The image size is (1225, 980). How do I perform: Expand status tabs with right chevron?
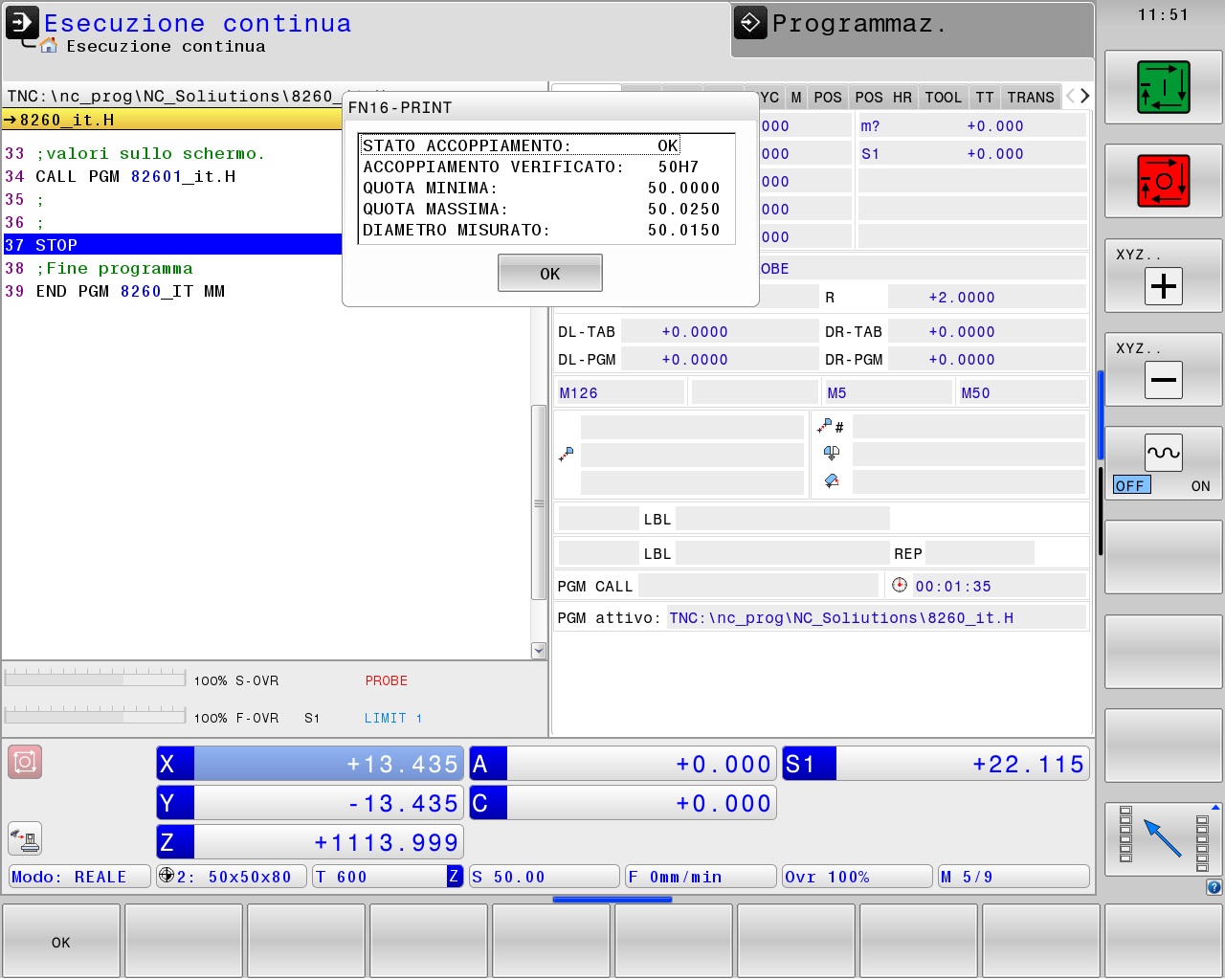click(x=1084, y=96)
